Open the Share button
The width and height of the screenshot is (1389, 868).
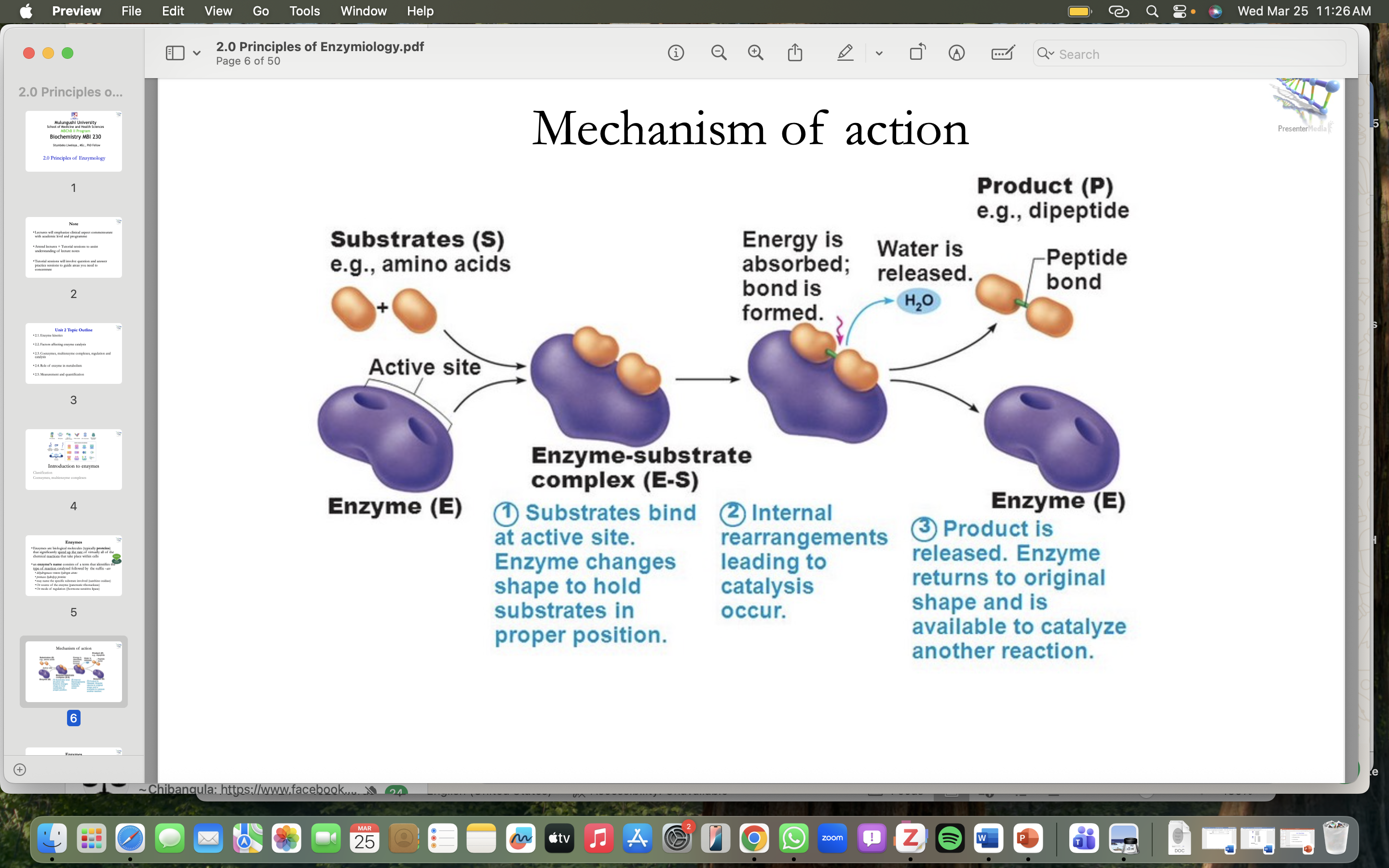[x=795, y=54]
